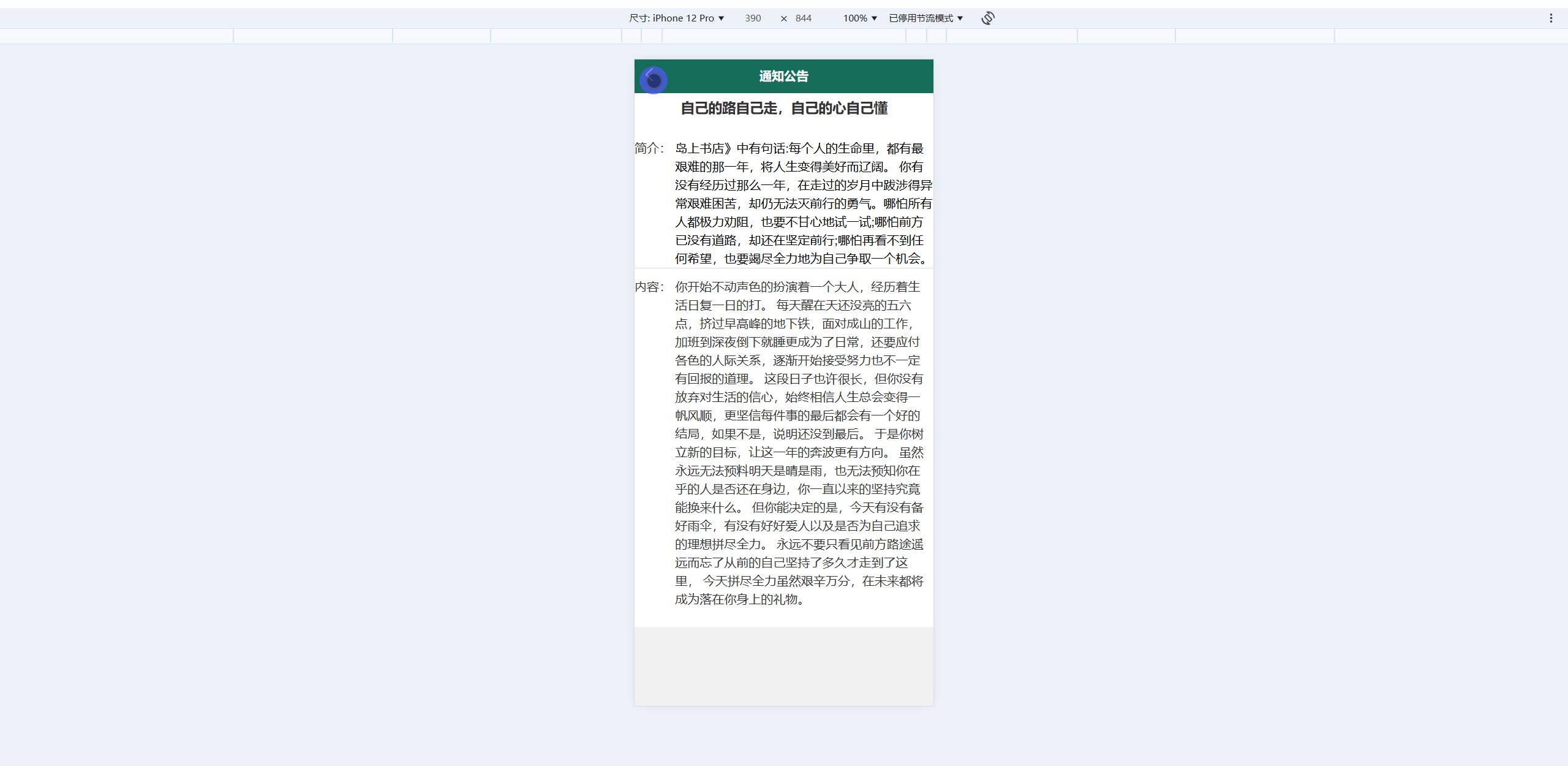
Task: Click the 内容 label
Action: coord(649,287)
